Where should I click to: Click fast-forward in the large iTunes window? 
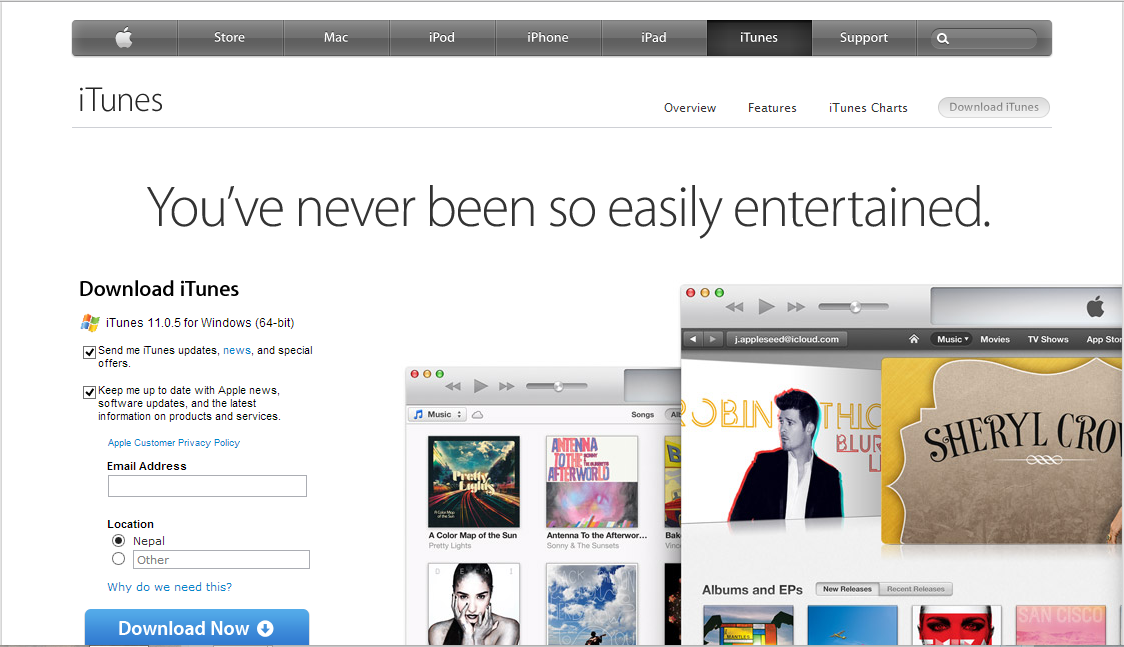point(796,307)
